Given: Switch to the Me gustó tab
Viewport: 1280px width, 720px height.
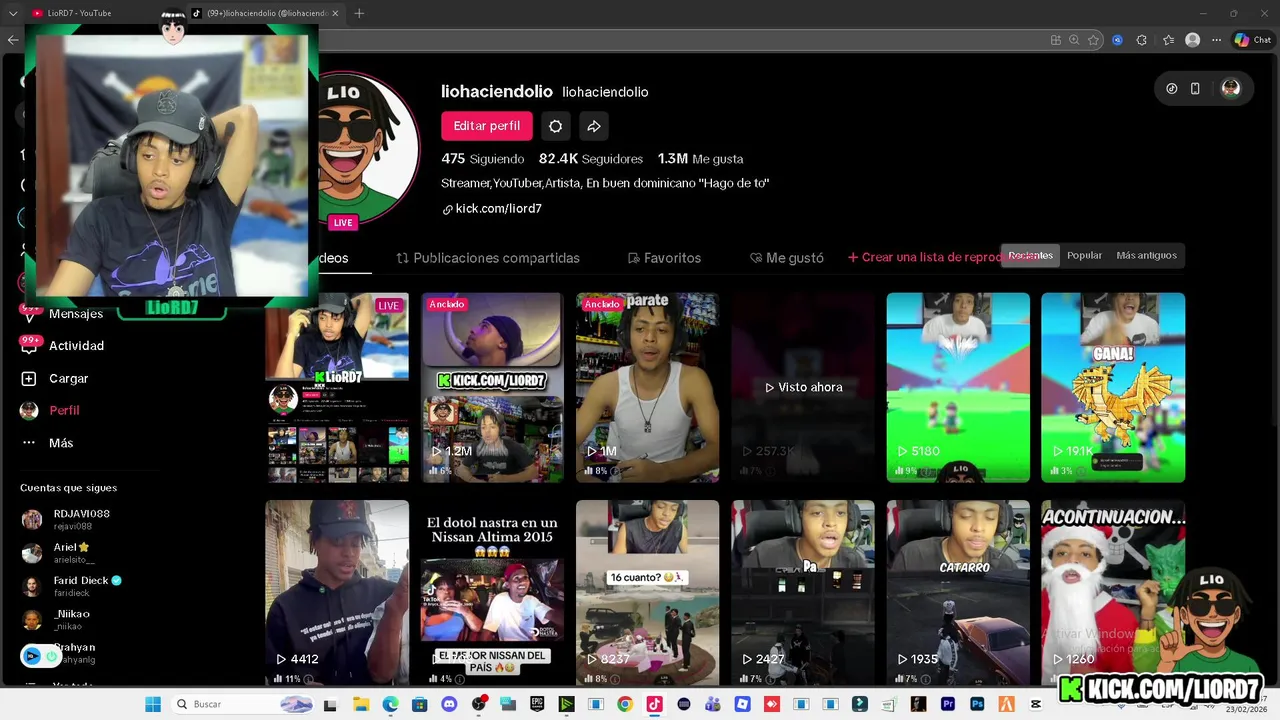Looking at the screenshot, I should (x=787, y=258).
